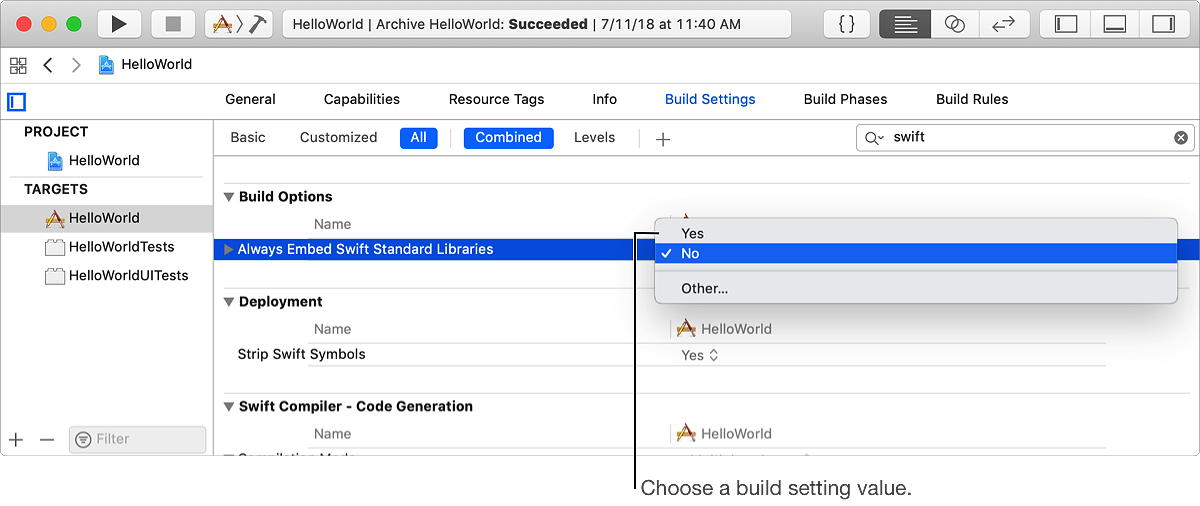Show Basic build settings
The width and height of the screenshot is (1200, 506).
tap(248, 137)
